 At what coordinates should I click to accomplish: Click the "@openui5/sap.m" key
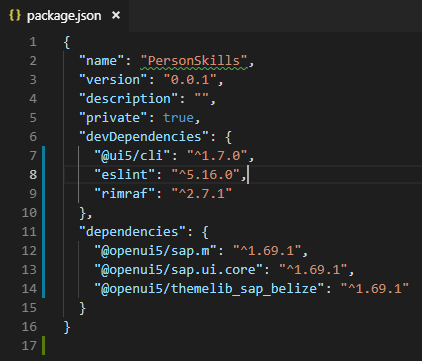(155, 251)
